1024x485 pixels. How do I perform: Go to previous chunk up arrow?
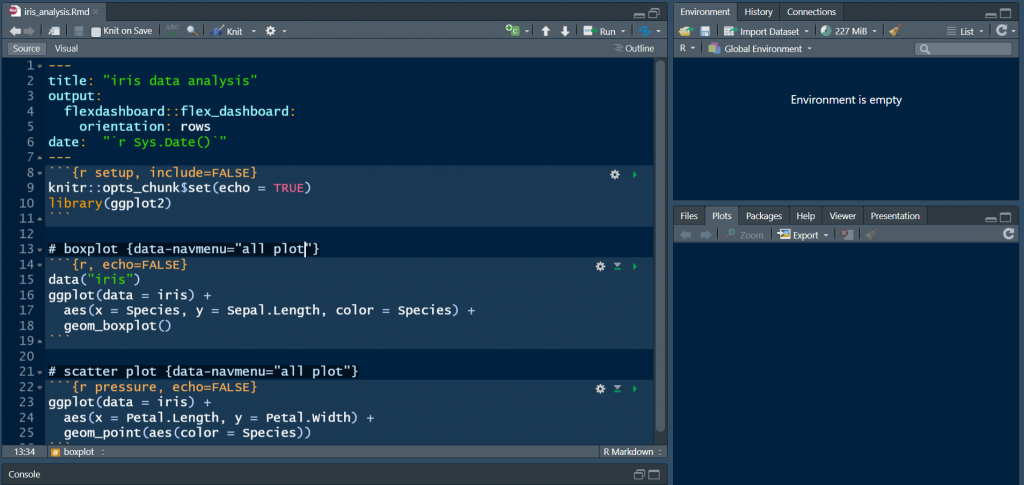pyautogui.click(x=546, y=31)
